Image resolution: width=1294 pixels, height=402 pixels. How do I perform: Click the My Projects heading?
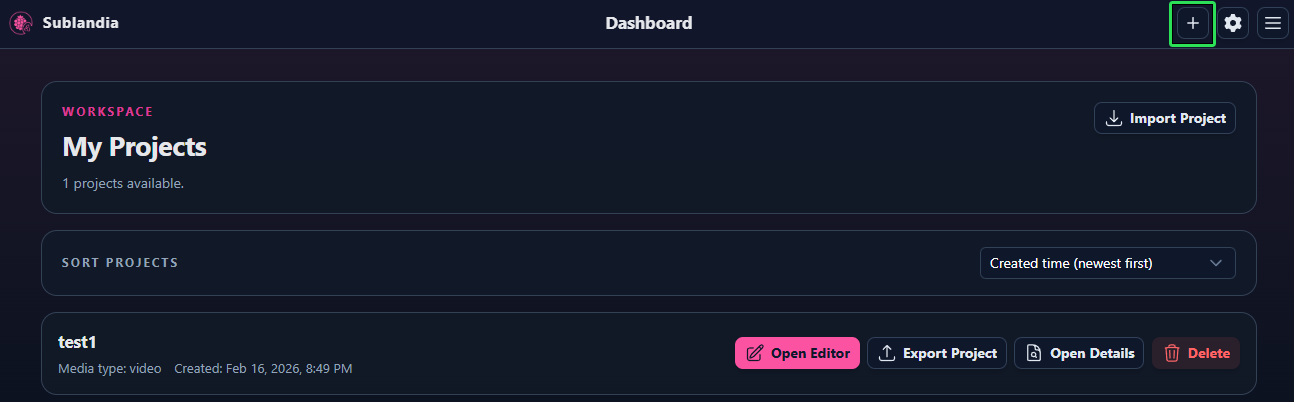pyautogui.click(x=134, y=147)
